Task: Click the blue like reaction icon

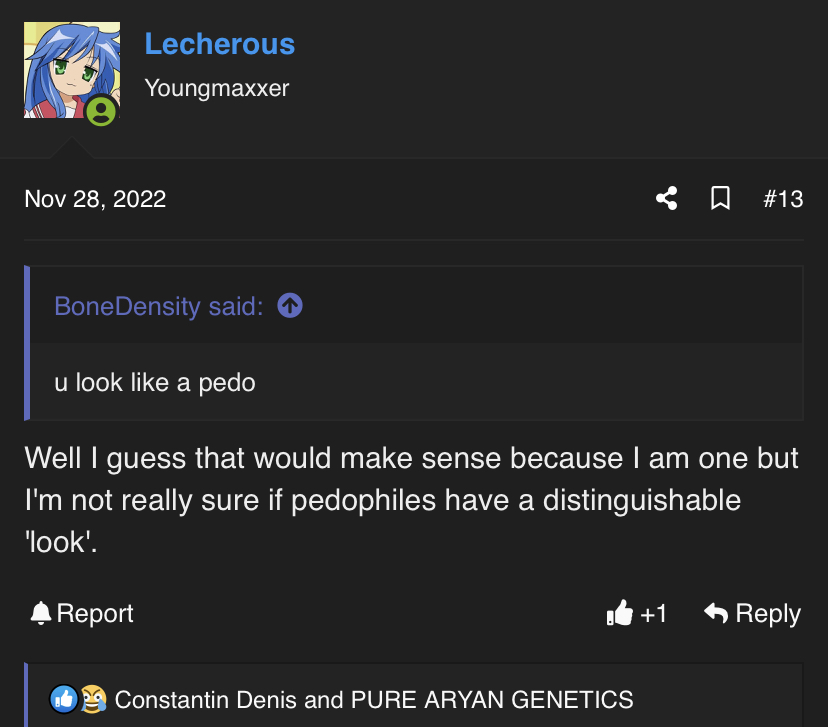Action: [64, 699]
